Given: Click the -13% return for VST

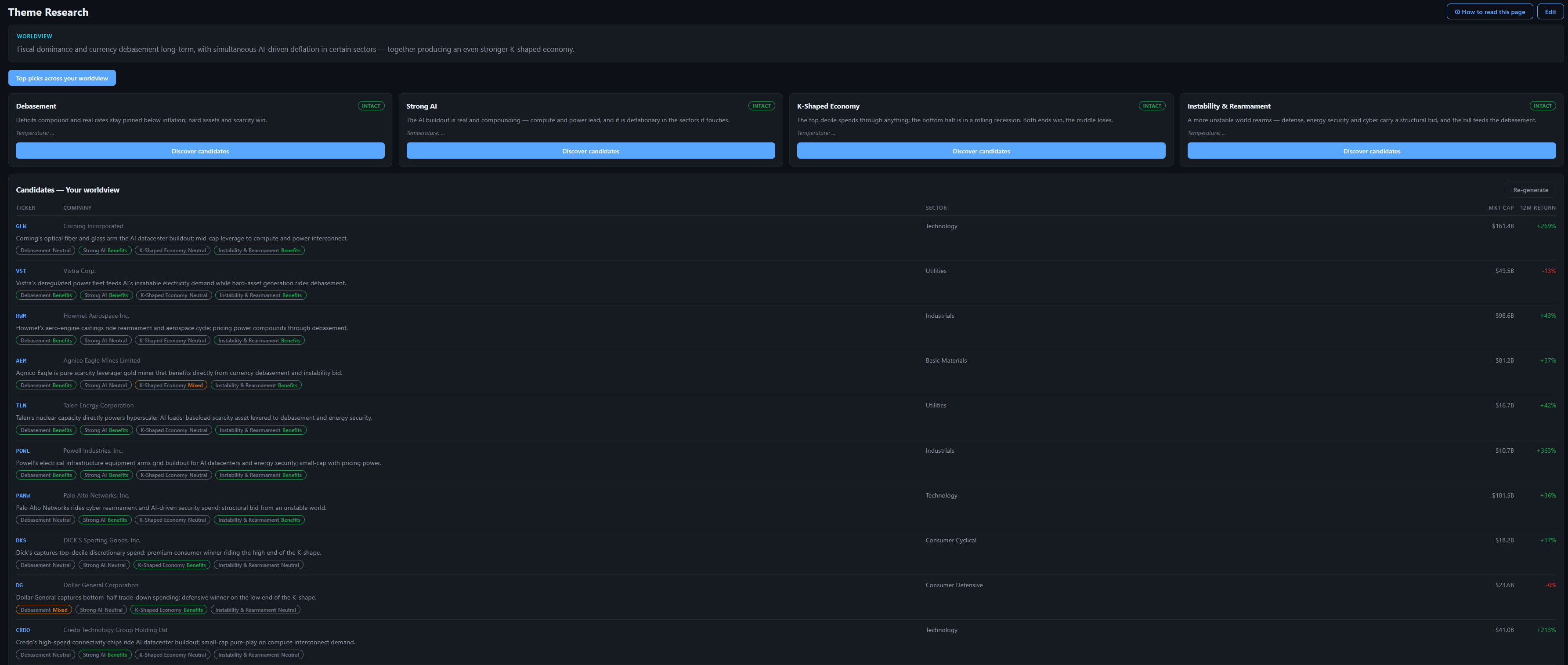Looking at the screenshot, I should [x=1549, y=271].
